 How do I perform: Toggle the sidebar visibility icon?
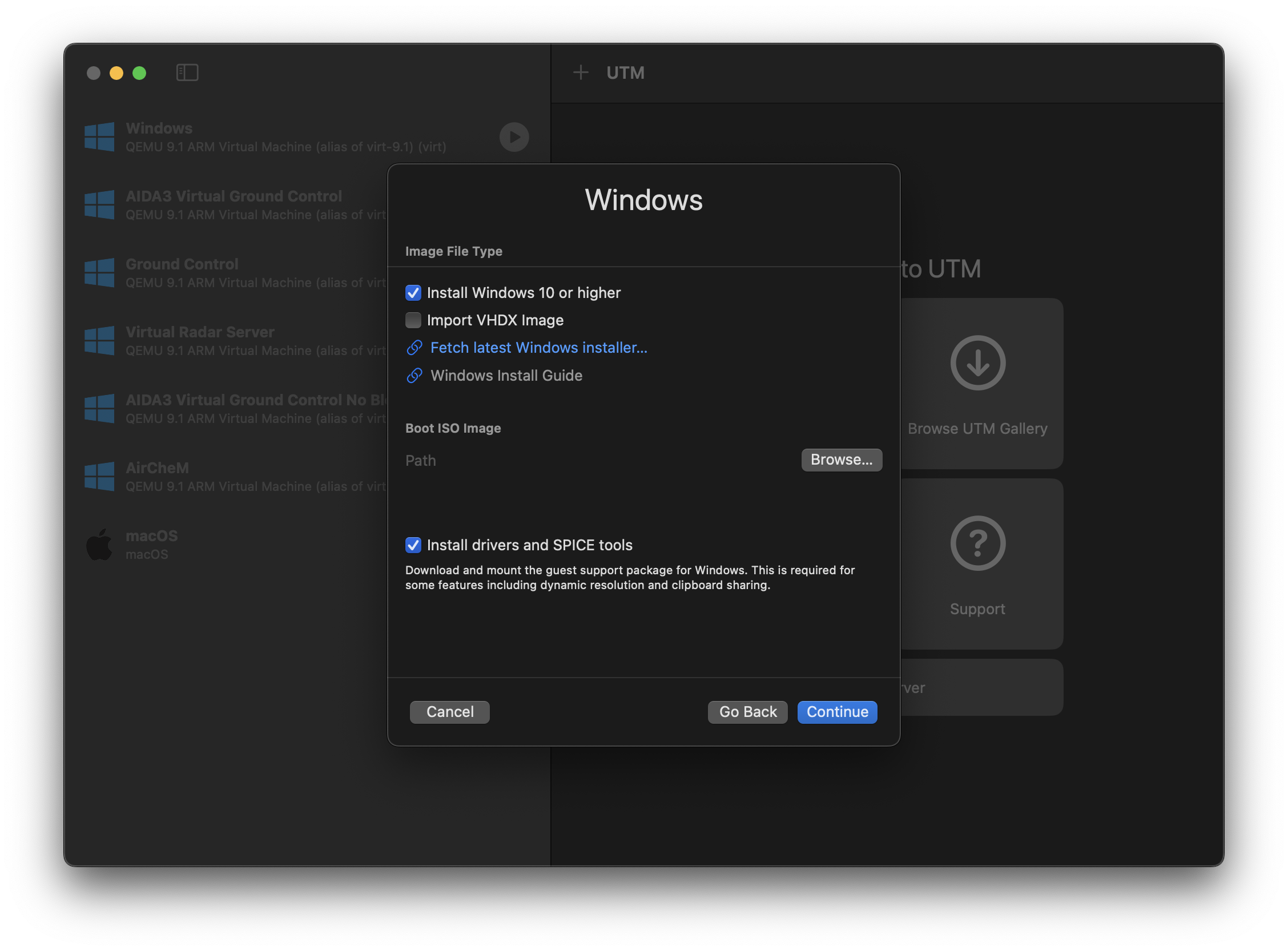187,72
